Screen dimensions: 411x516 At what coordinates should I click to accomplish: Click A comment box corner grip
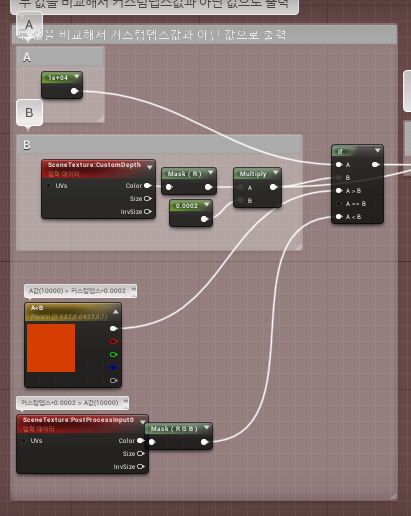(x=101, y=119)
